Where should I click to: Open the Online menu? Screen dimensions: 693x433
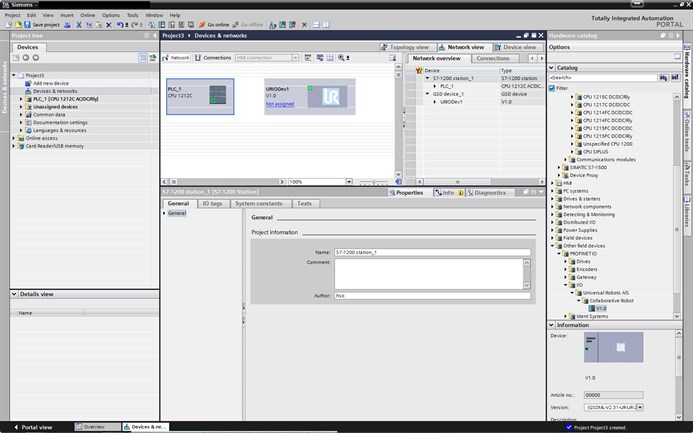coord(88,15)
